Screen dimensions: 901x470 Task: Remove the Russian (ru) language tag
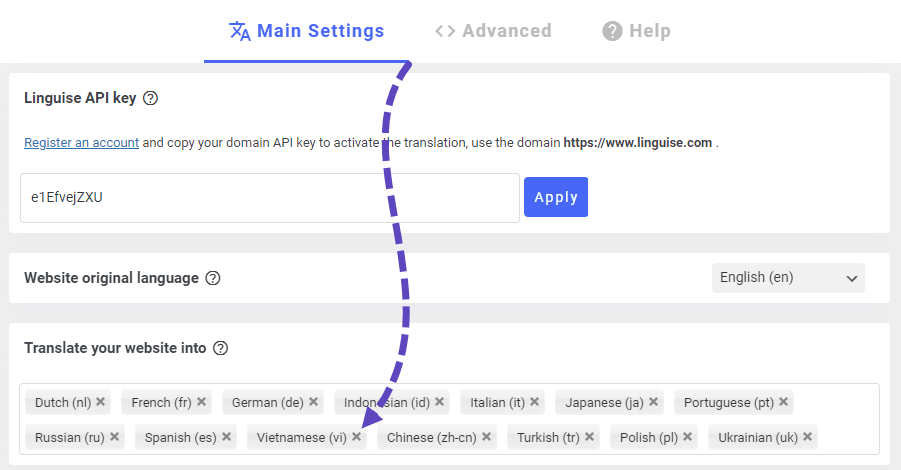coord(114,437)
